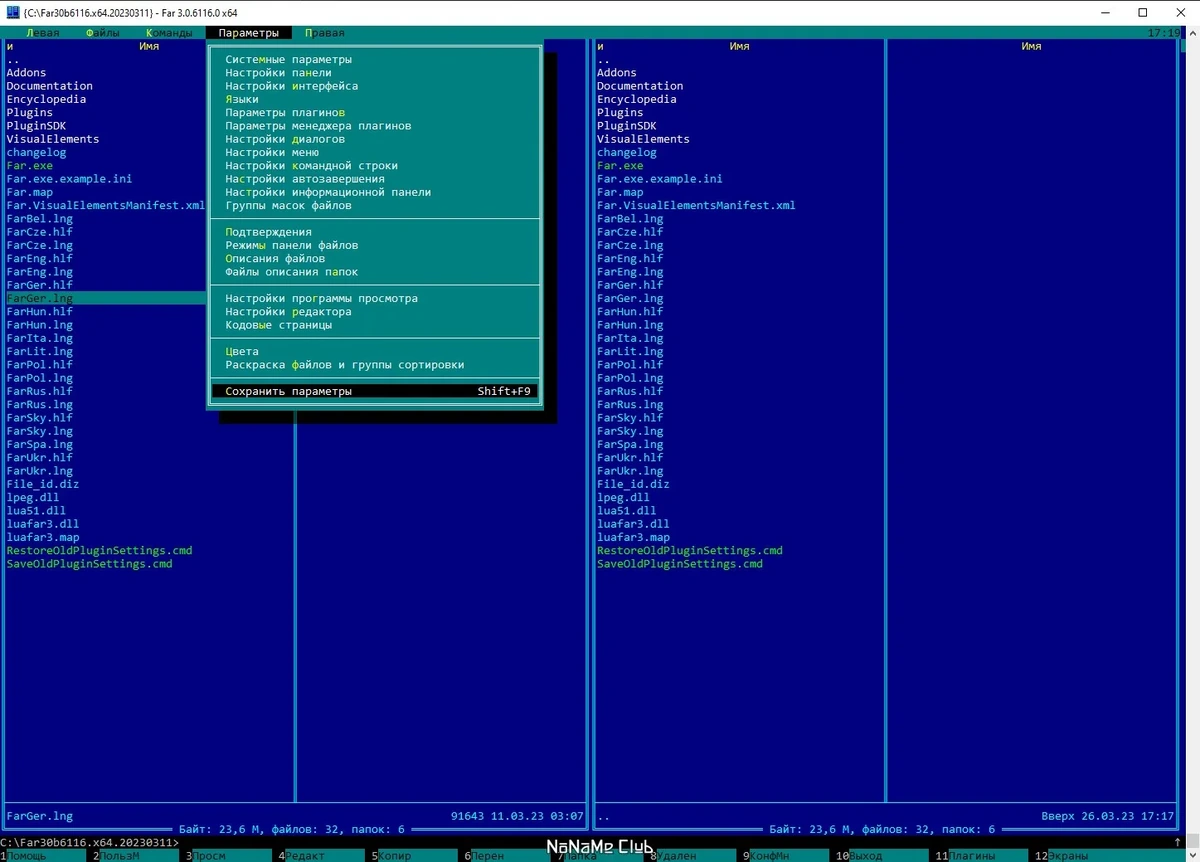Click Сохранить параметры Shift+F9 item
Image resolution: width=1200 pixels, height=862 pixels.
(376, 391)
